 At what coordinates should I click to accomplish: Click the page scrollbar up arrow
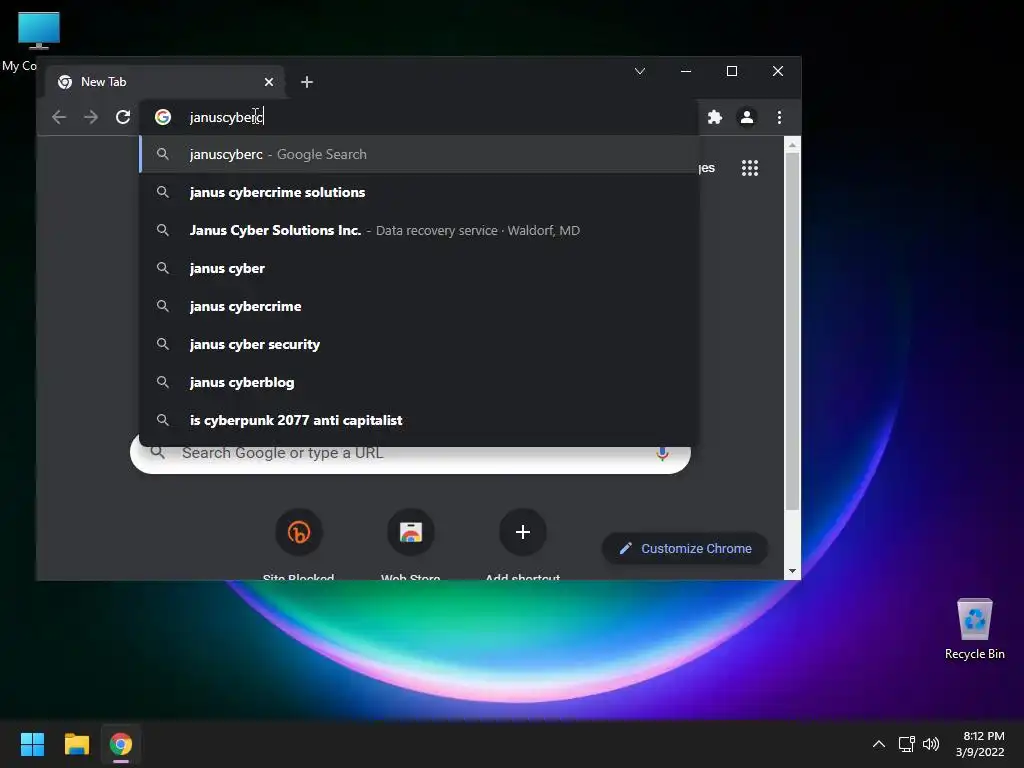(x=792, y=145)
